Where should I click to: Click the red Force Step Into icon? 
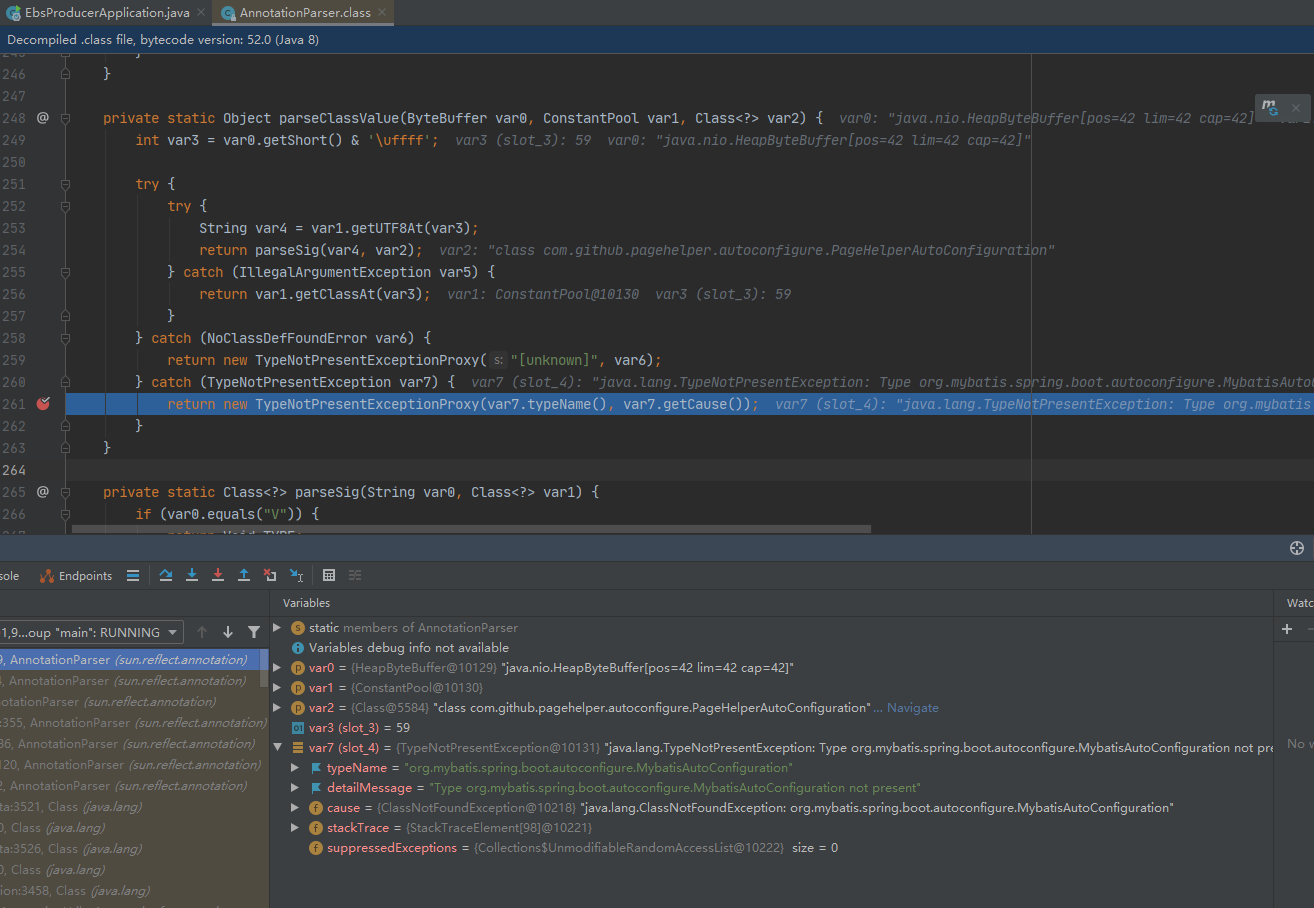tap(218, 575)
